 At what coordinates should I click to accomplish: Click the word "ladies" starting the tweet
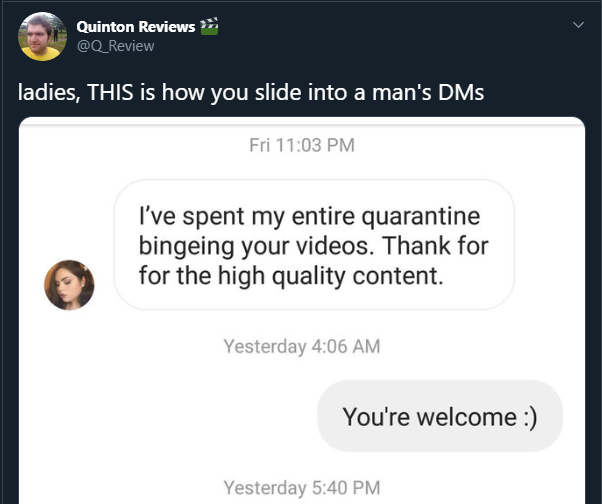point(49,93)
